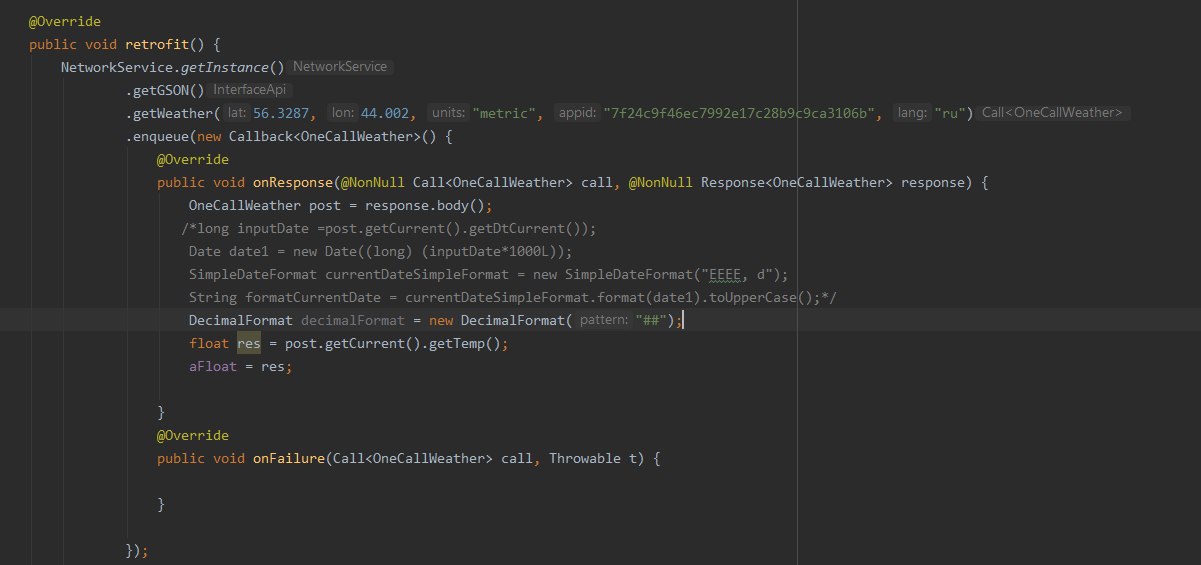Click the getTemp() call
The height and width of the screenshot is (565, 1201).
465,343
